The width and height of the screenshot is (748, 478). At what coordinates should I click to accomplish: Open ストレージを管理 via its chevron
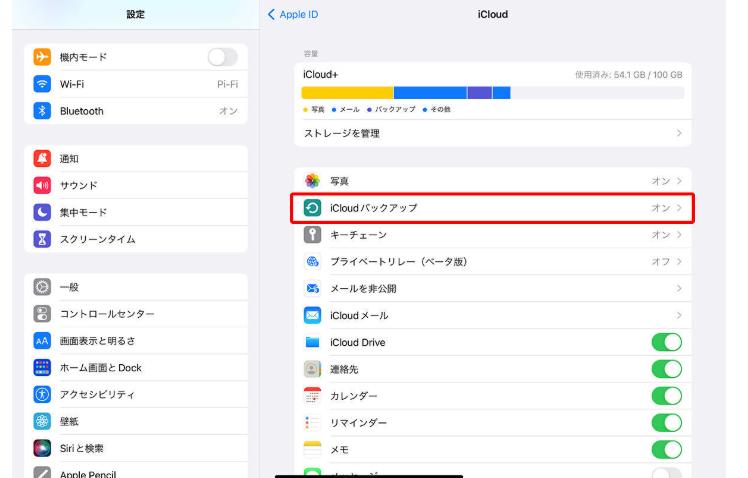click(x=679, y=133)
